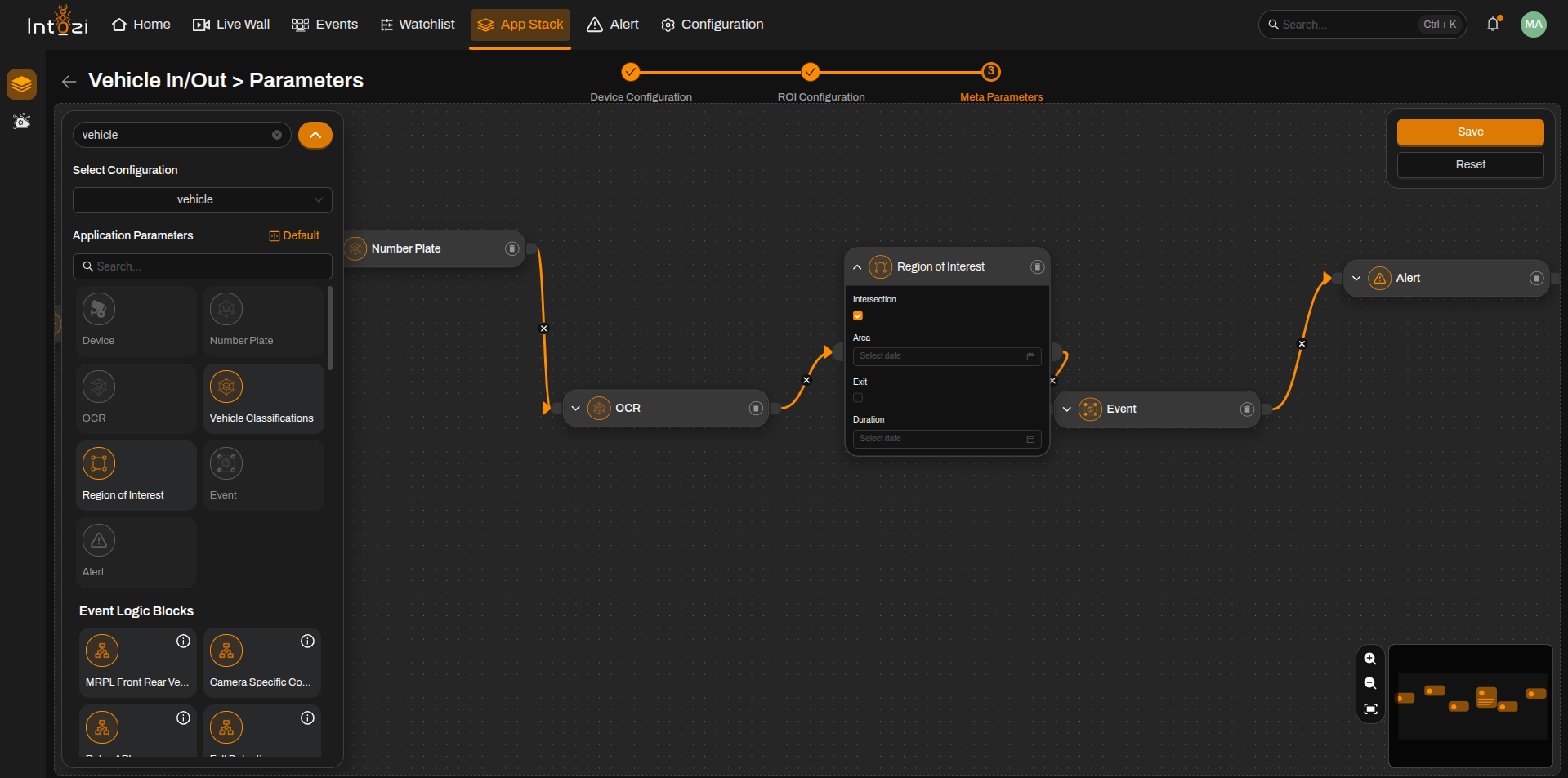Open the camera sidebar icon
1568x778 pixels.
pos(22,122)
